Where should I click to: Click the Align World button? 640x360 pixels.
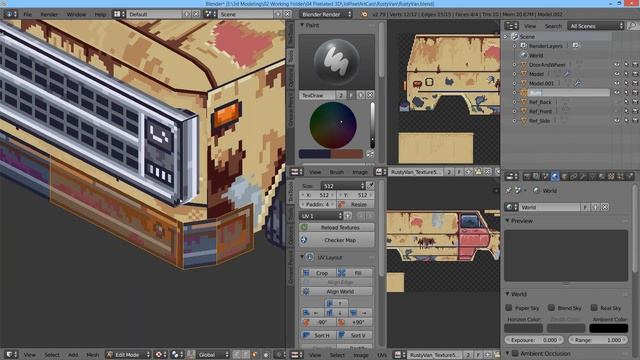coord(337,291)
